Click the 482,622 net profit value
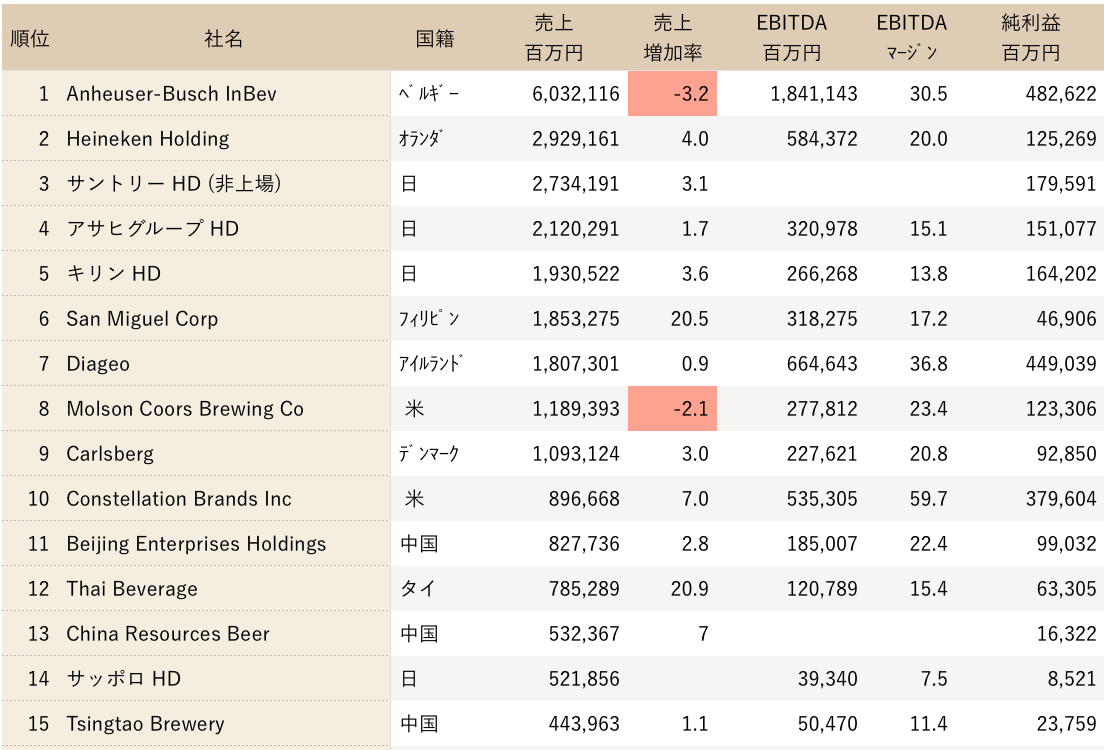The image size is (1104, 750). 1061,94
